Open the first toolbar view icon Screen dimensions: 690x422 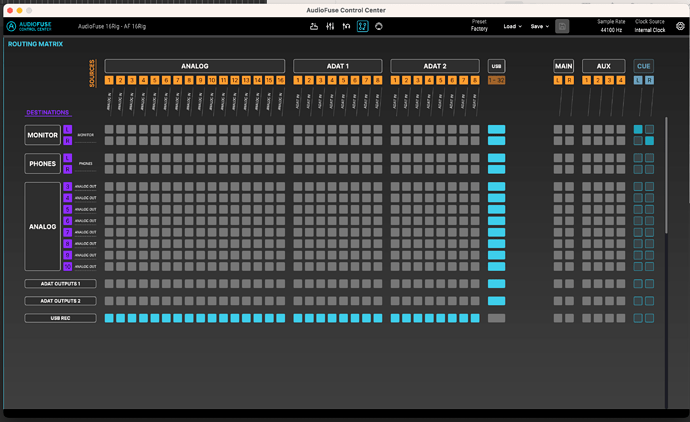tap(314, 26)
